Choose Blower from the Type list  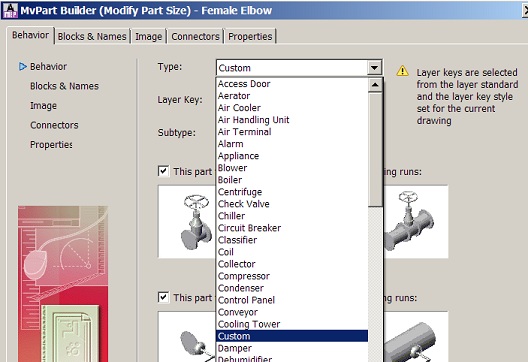coord(292,168)
